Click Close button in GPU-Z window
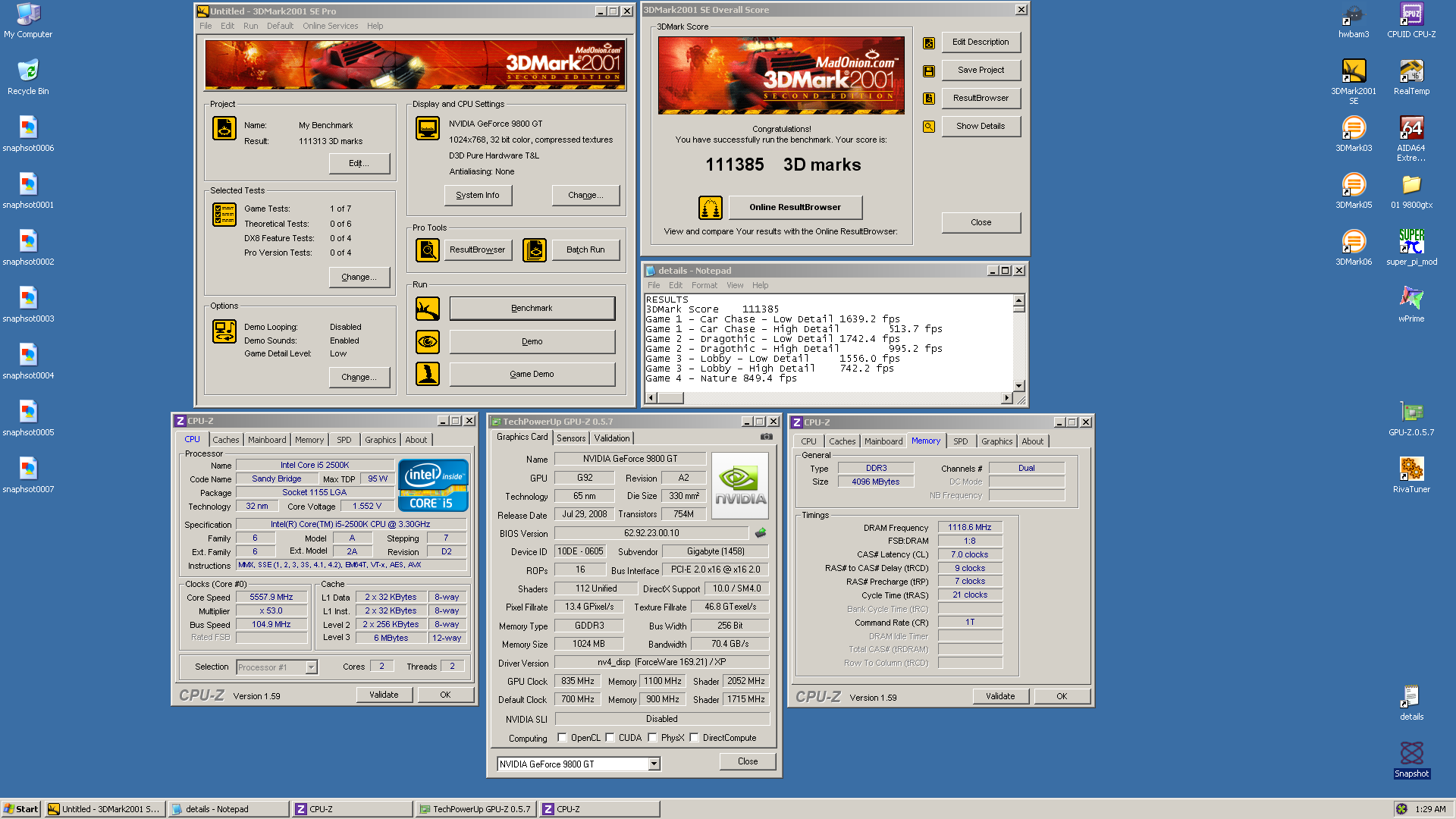Viewport: 1456px width, 819px height. 748,762
